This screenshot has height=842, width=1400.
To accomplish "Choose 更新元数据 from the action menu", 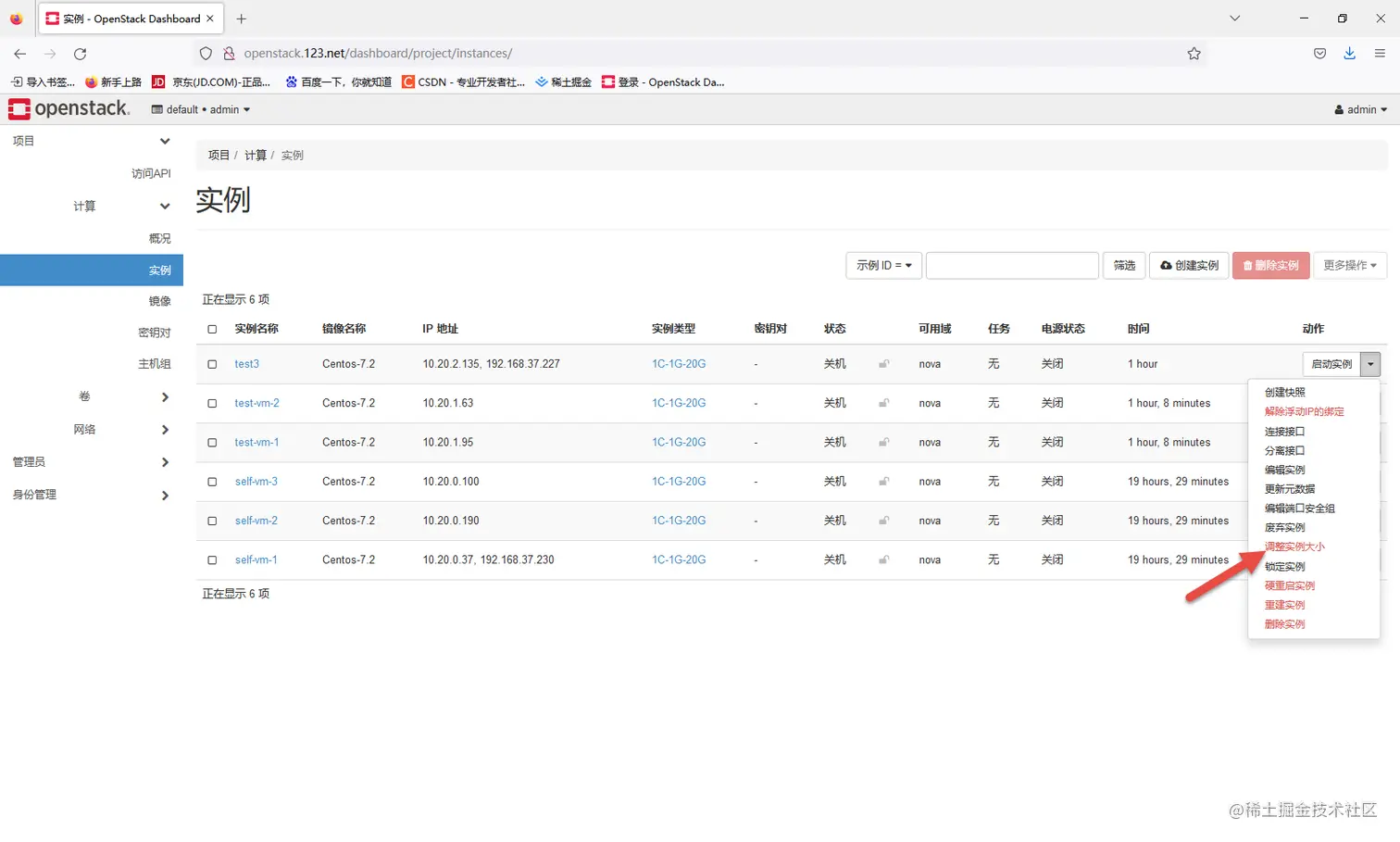I will tap(1290, 489).
